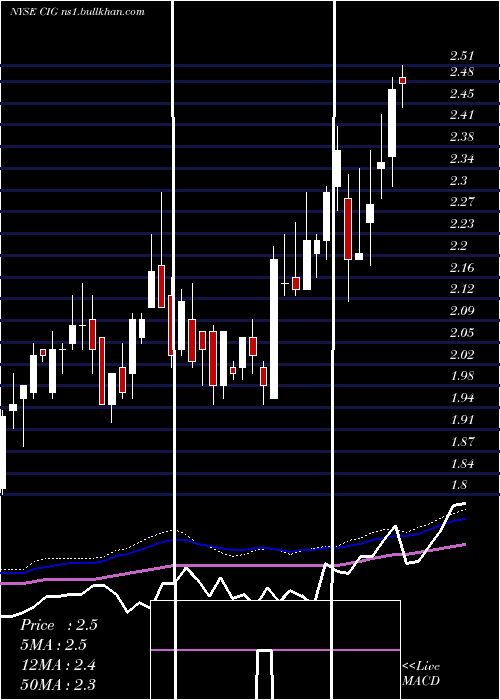
Task: Click the 2.16 price axis label
Action: (x=462, y=268)
